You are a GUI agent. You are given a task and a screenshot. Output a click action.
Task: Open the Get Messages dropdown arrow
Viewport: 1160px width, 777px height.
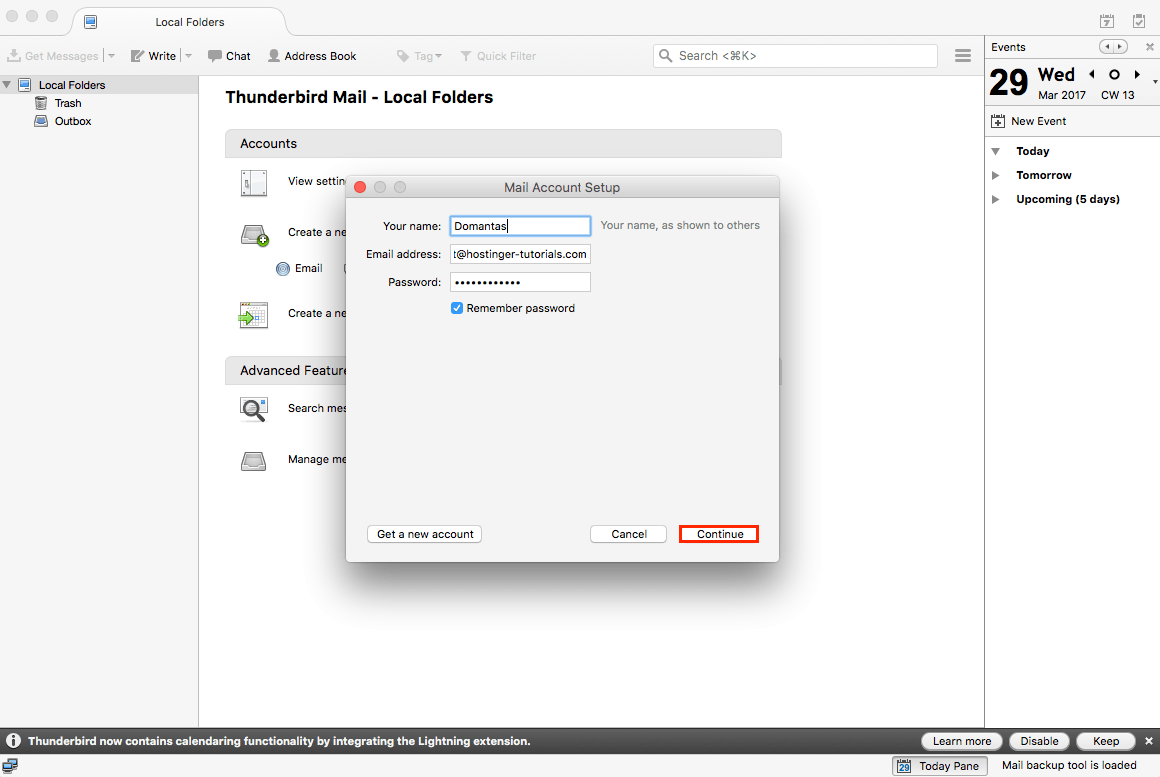click(x=112, y=56)
